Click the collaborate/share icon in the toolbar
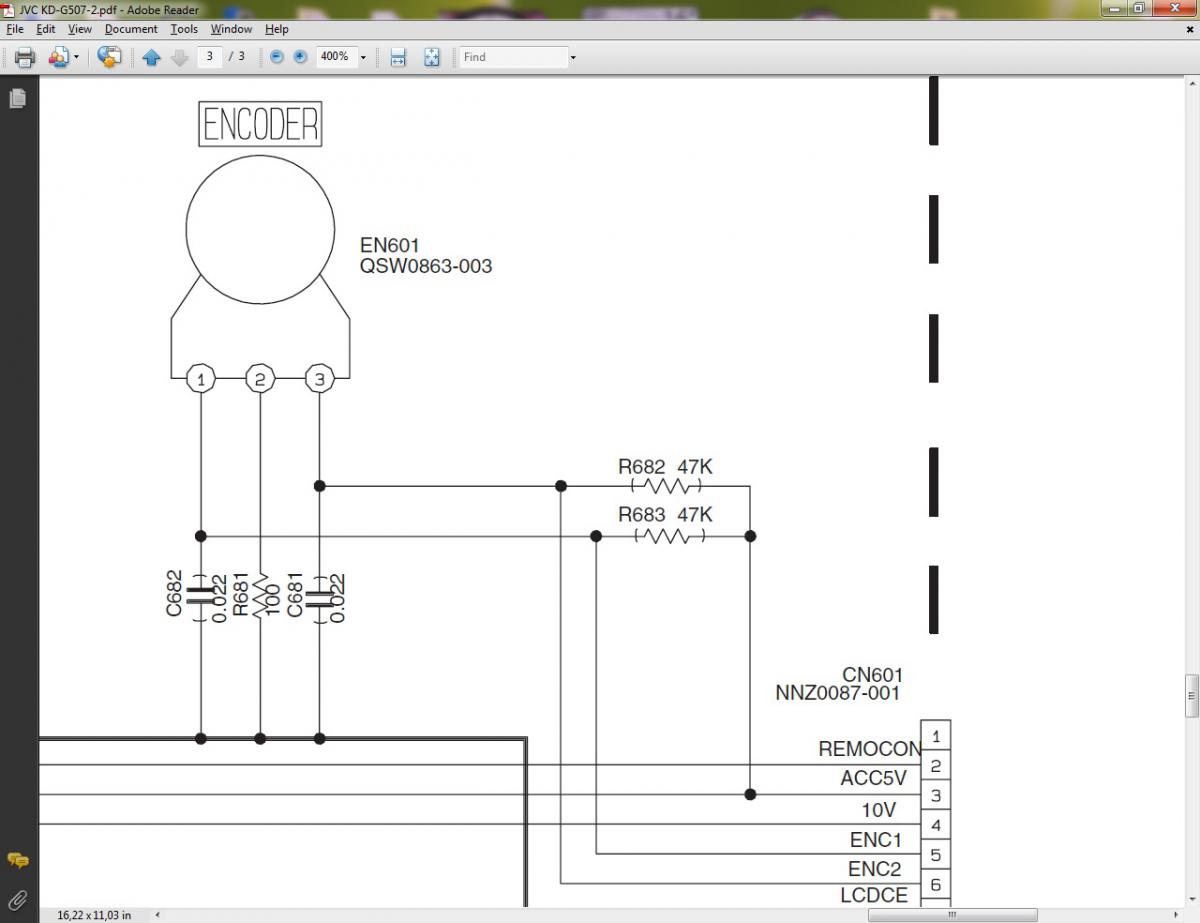The height and width of the screenshot is (923, 1200). click(x=109, y=57)
